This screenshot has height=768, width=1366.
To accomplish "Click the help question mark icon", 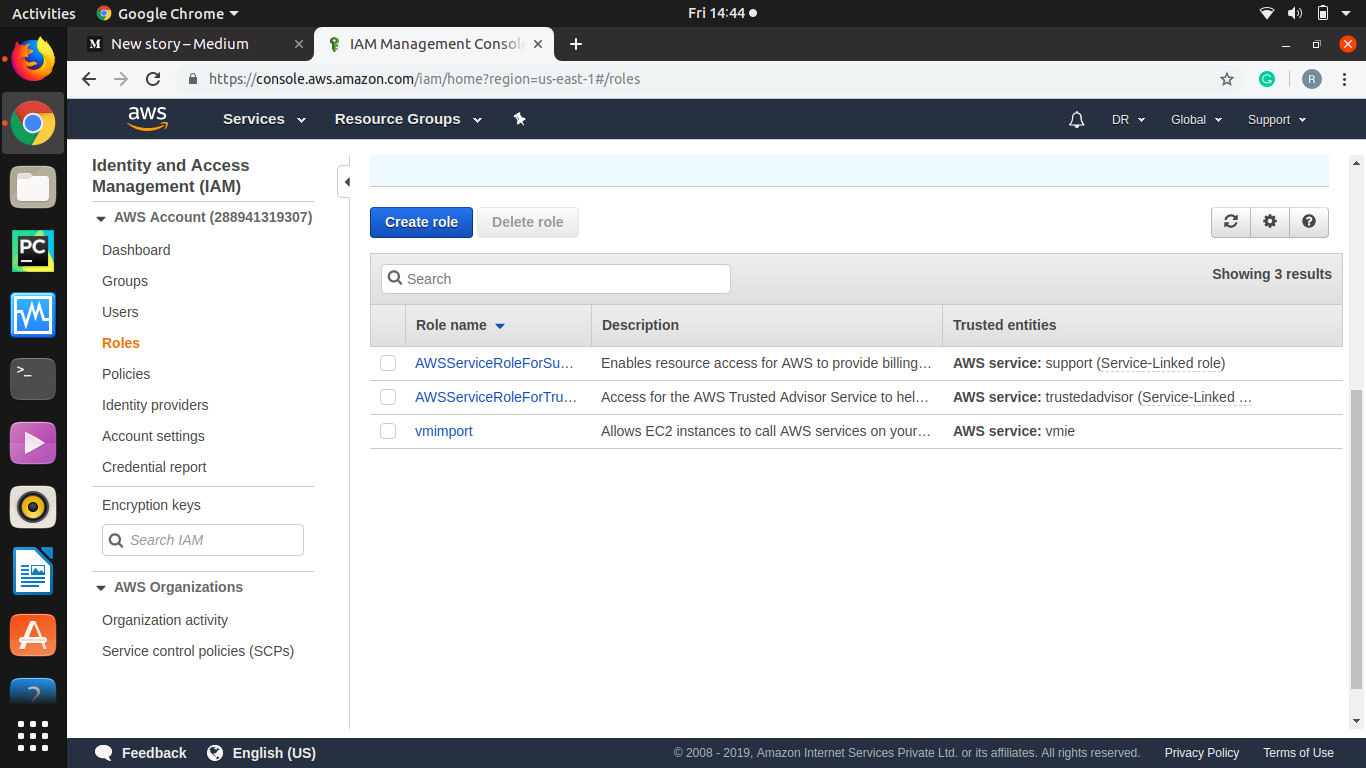I will click(1309, 222).
